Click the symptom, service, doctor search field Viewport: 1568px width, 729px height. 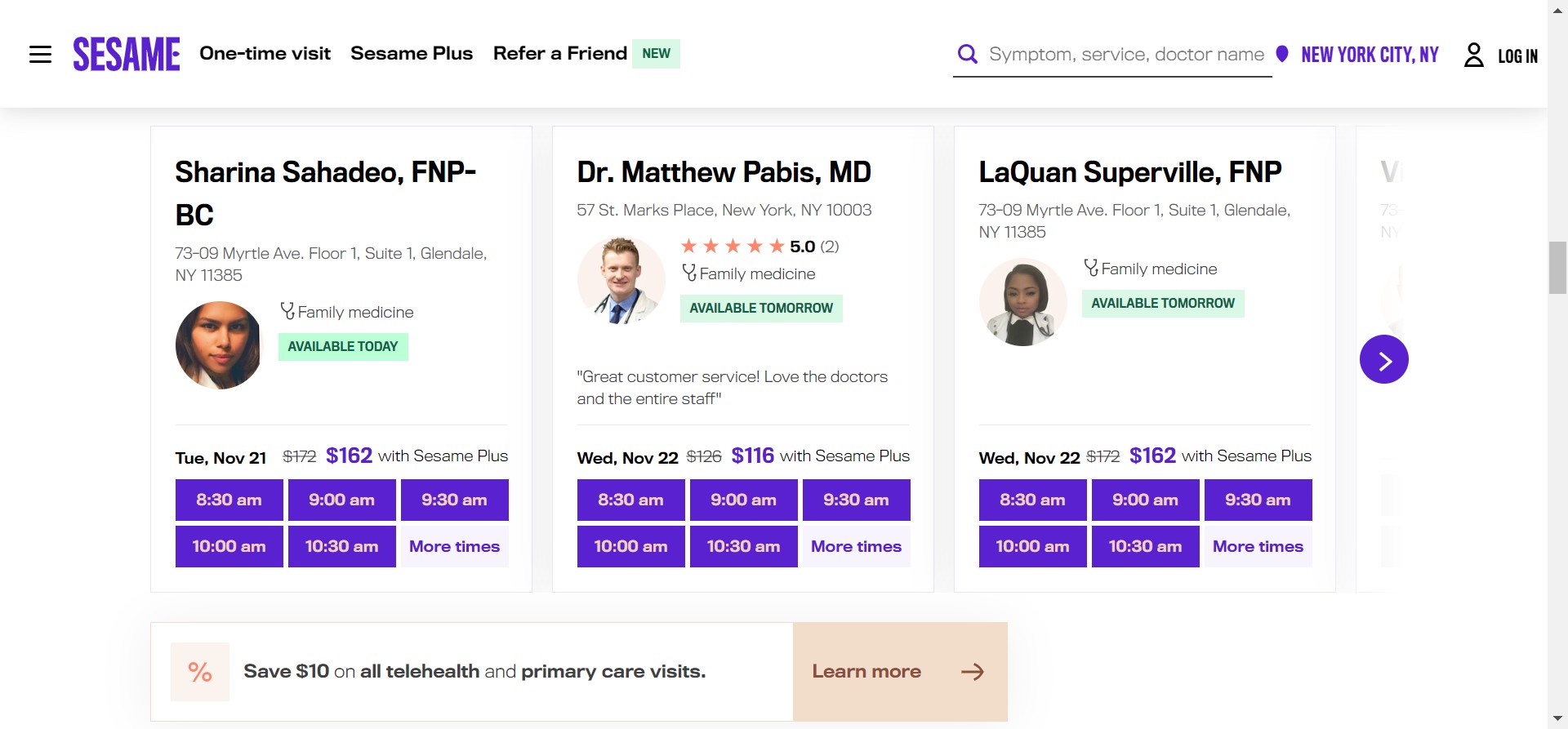click(1125, 55)
